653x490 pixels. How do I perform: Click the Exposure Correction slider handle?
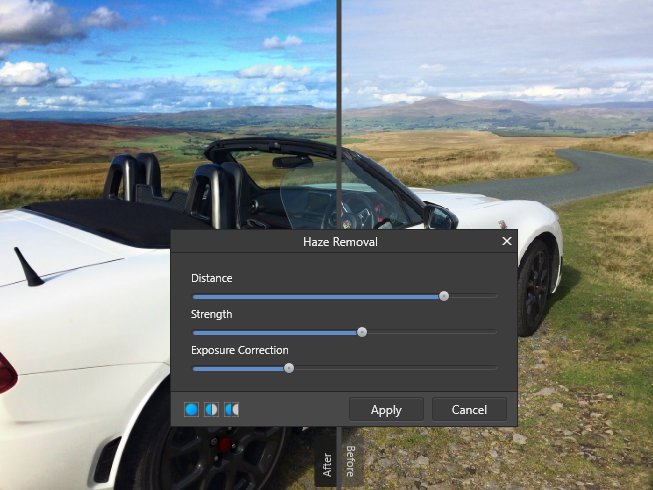click(289, 368)
